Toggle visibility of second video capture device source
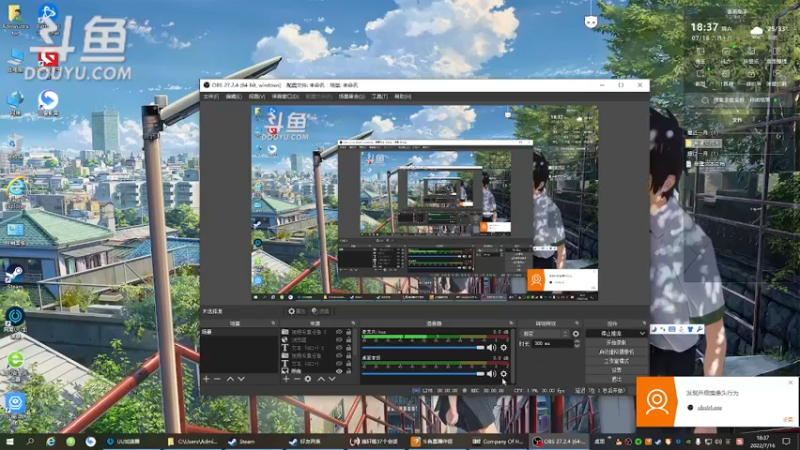The height and width of the screenshot is (450, 800). [339, 355]
